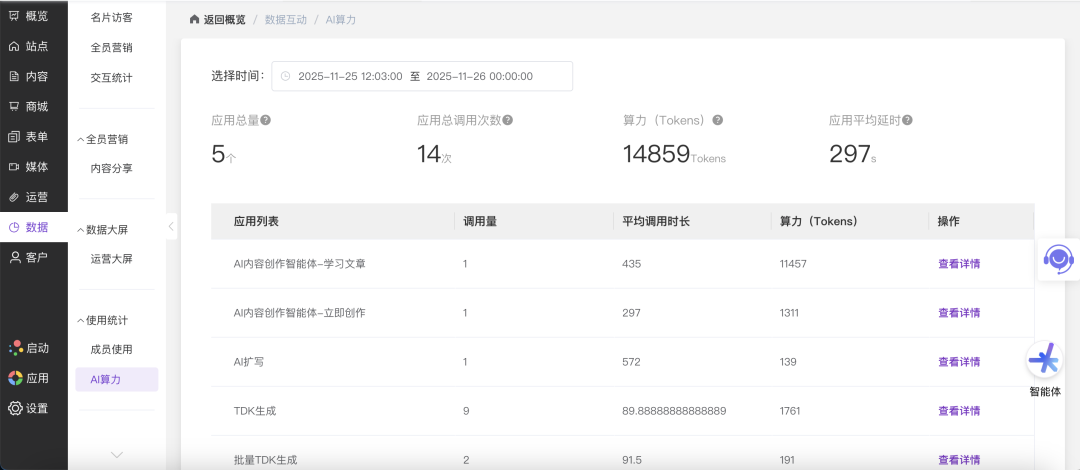Open 设置 in the left sidebar

(x=29, y=408)
